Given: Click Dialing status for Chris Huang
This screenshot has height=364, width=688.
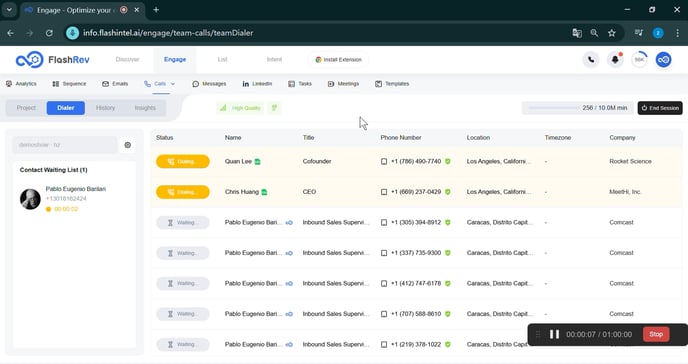Looking at the screenshot, I should pos(183,192).
